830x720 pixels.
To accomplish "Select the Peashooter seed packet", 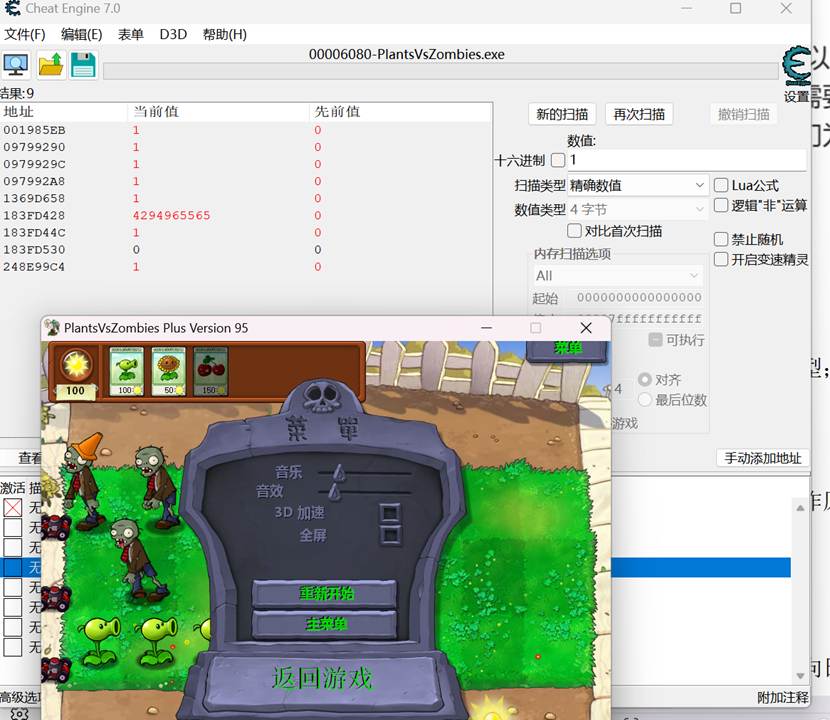I will (127, 371).
